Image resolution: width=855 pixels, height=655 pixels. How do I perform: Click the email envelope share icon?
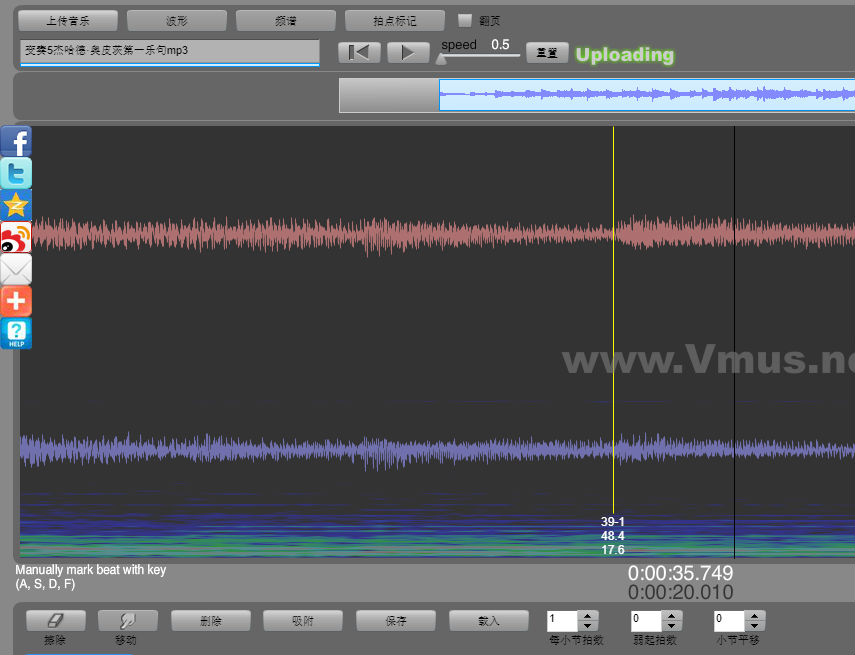[16, 270]
